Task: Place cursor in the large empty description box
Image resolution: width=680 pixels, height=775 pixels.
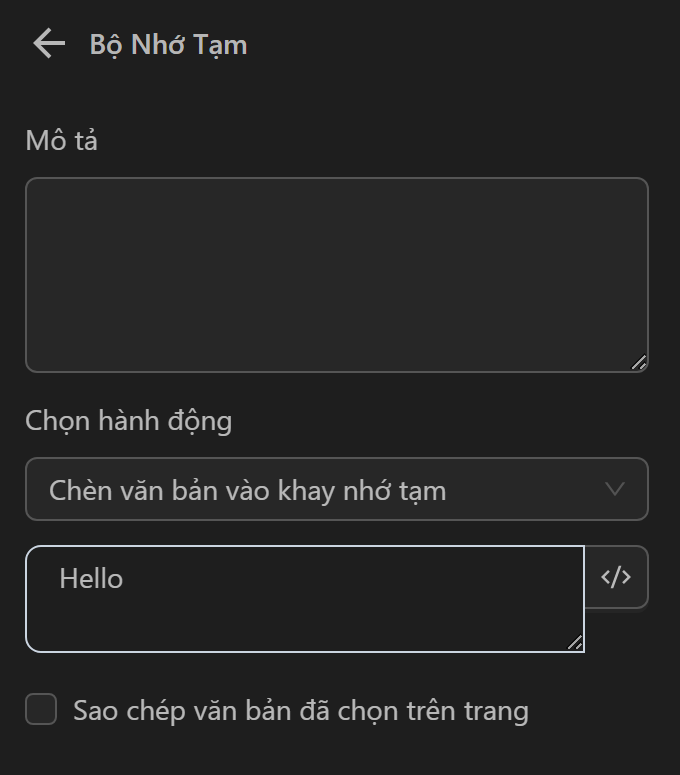Action: (336, 275)
